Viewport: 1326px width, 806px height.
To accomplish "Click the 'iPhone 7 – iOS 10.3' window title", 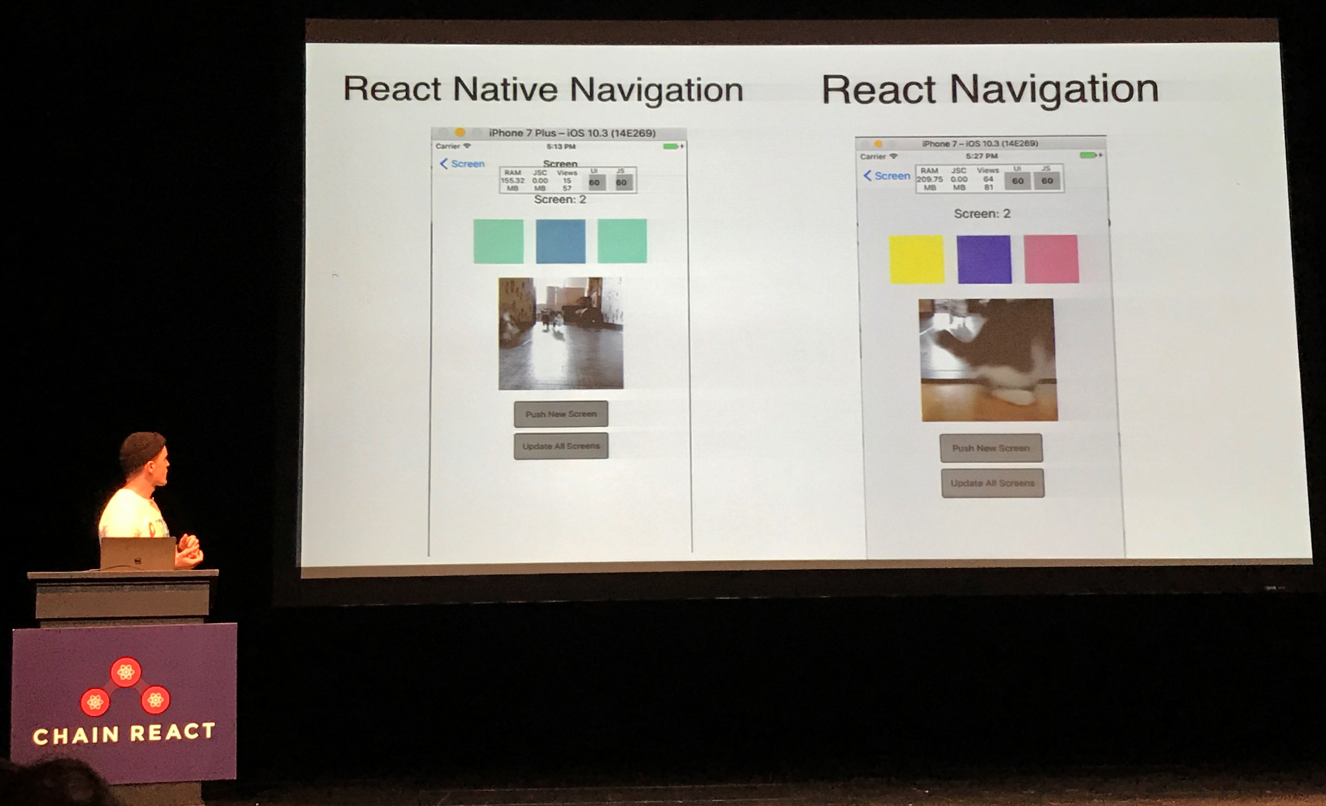I will [979, 144].
